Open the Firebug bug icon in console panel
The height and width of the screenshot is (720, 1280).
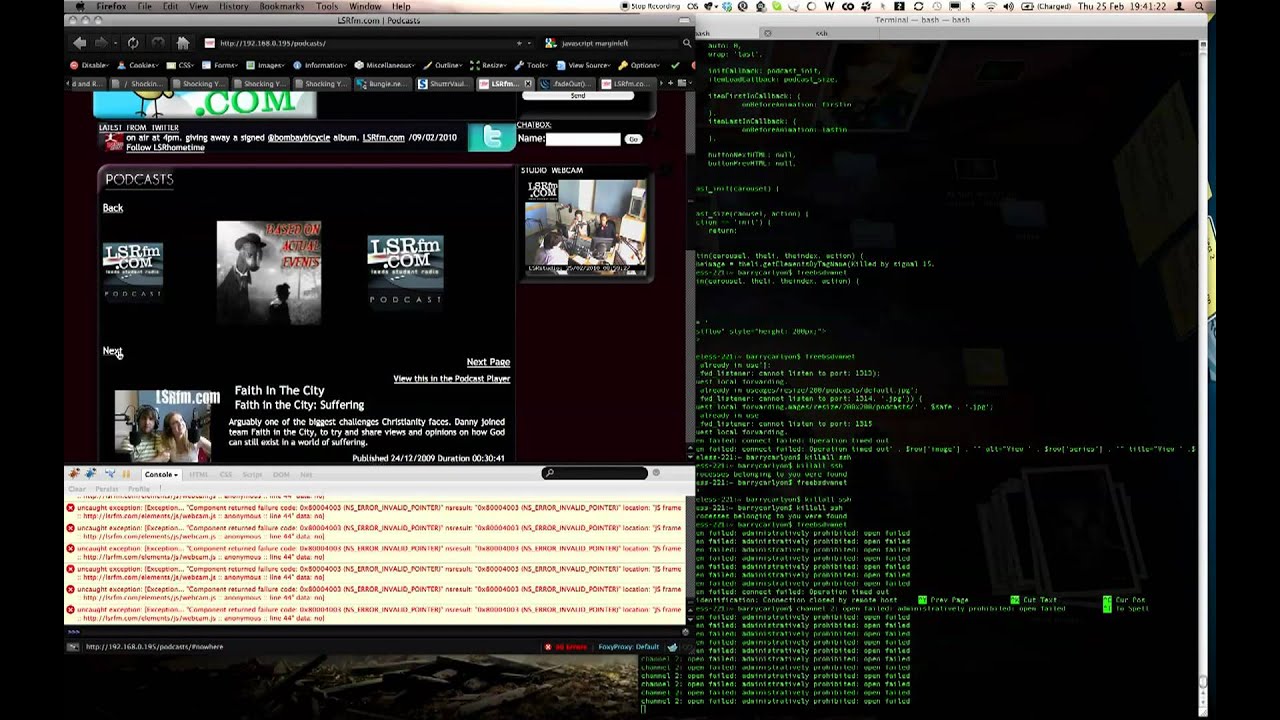75,474
